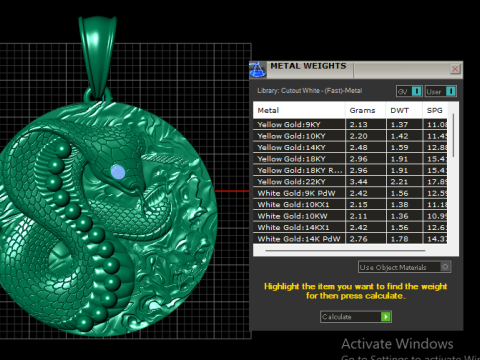Select the White Gold:10KX1 row

pos(350,205)
